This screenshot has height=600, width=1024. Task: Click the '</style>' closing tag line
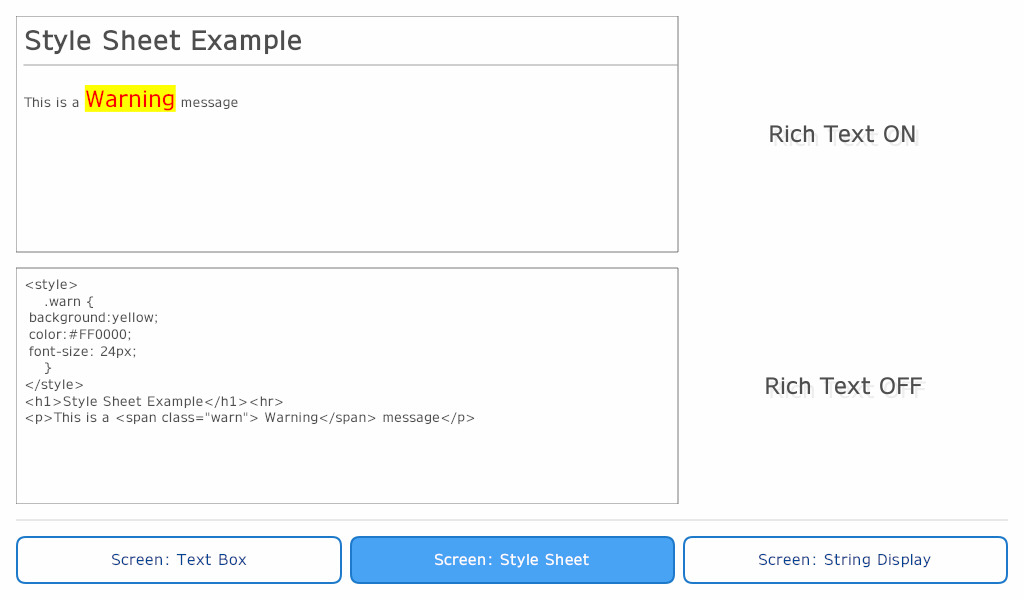point(54,385)
